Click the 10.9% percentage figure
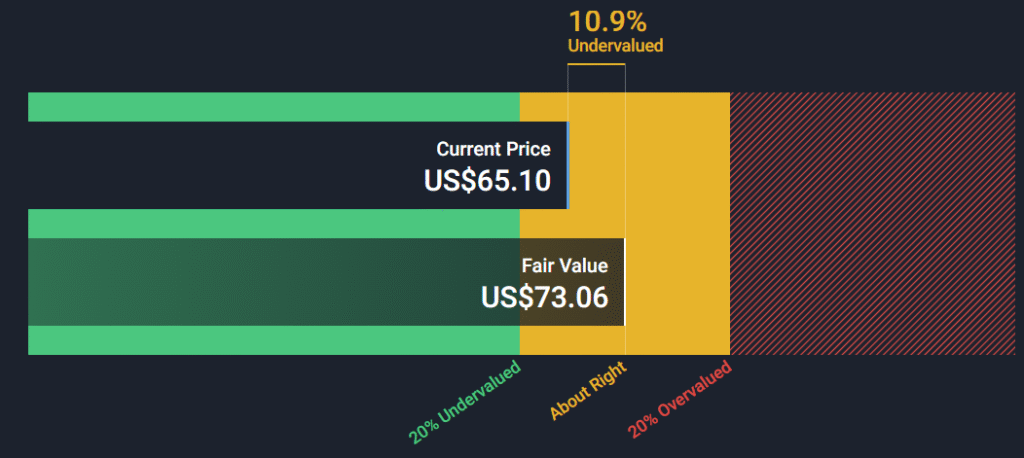Viewport: 1024px width, 458px height. click(x=607, y=22)
